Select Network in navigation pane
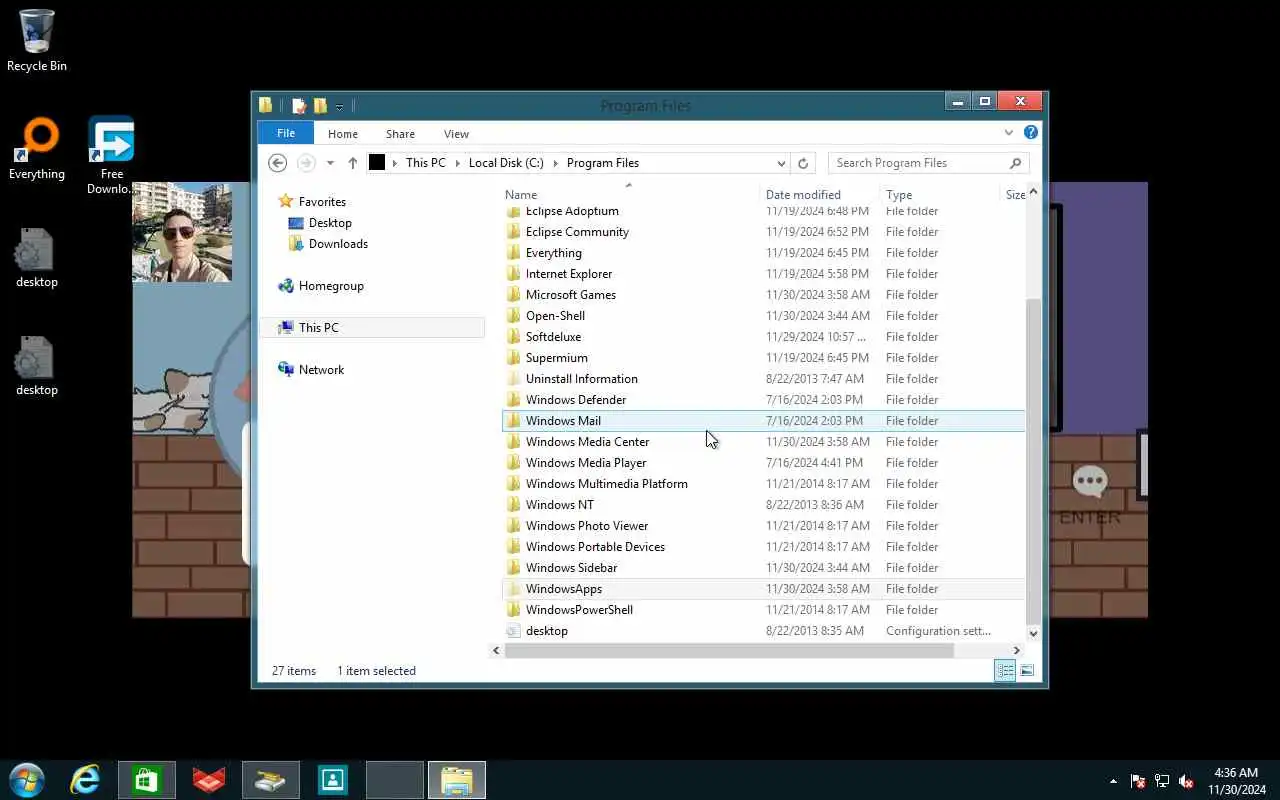Image resolution: width=1280 pixels, height=800 pixels. click(x=321, y=370)
